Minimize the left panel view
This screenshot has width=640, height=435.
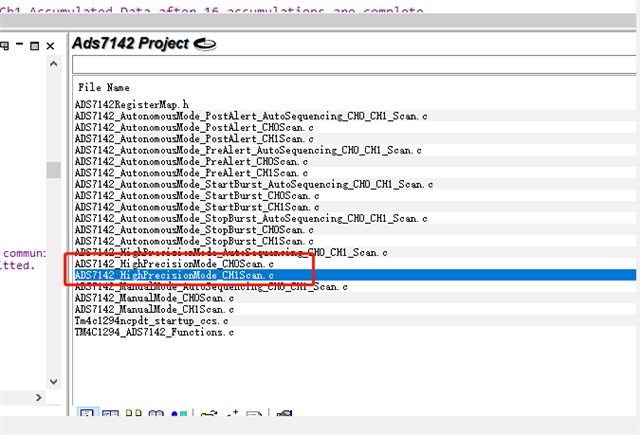coord(19,44)
